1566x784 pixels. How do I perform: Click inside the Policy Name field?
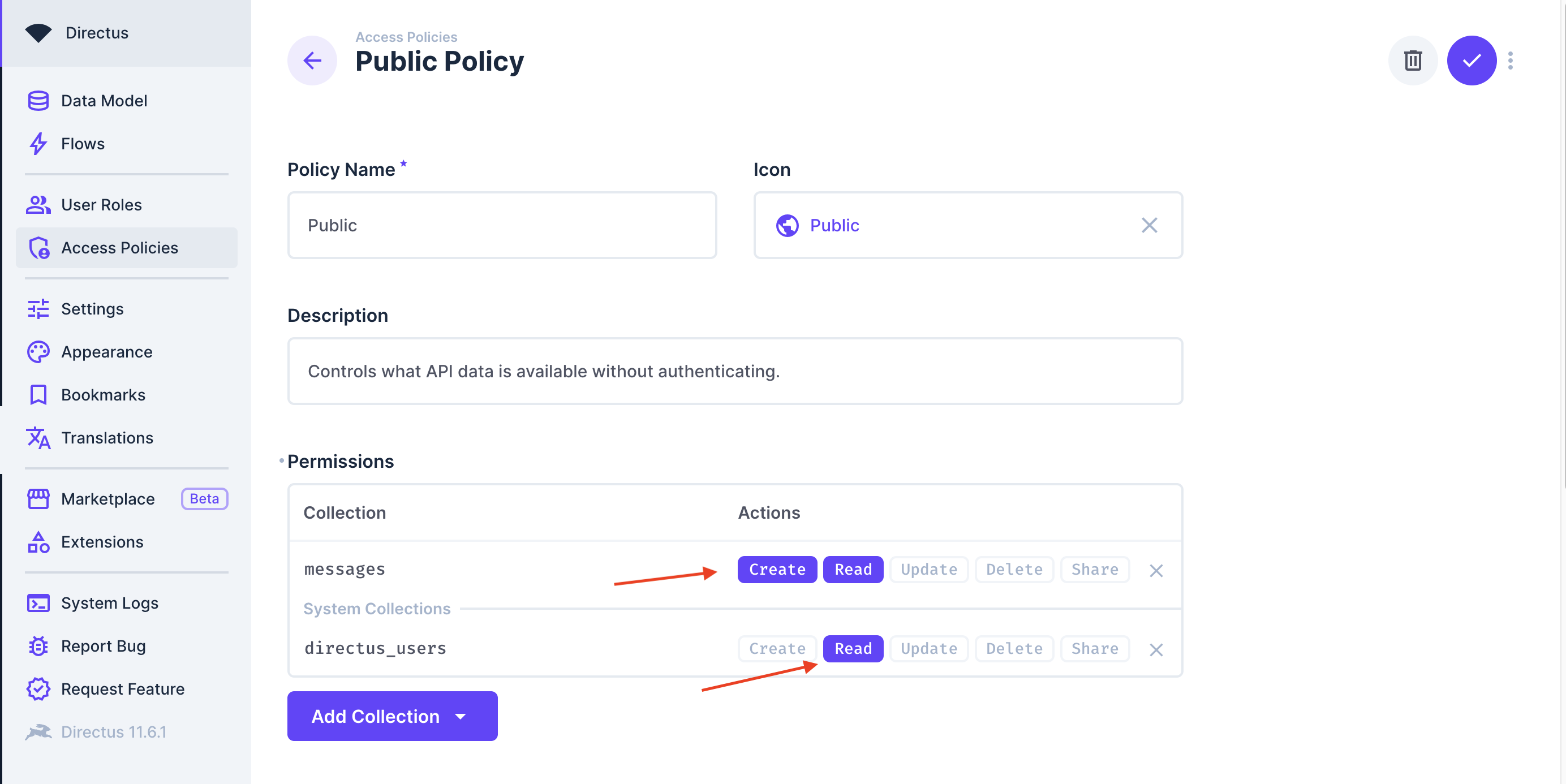(502, 225)
